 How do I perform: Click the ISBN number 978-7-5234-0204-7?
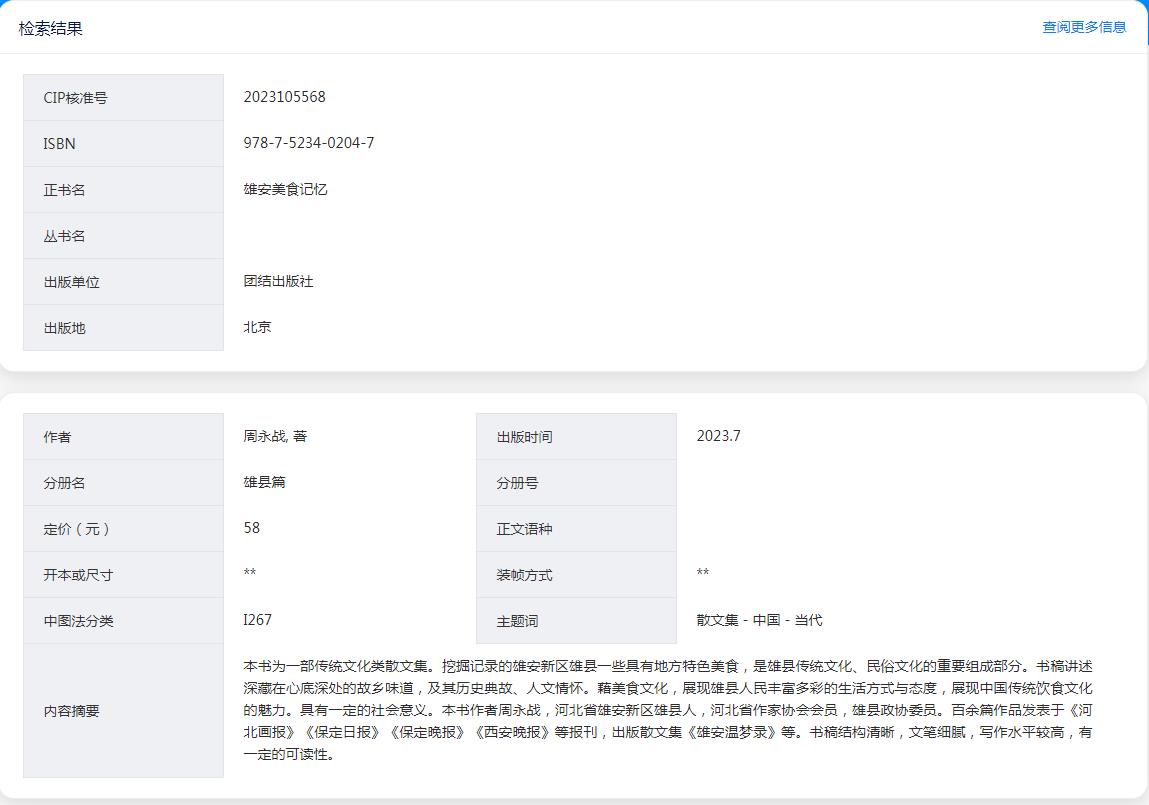[x=309, y=143]
